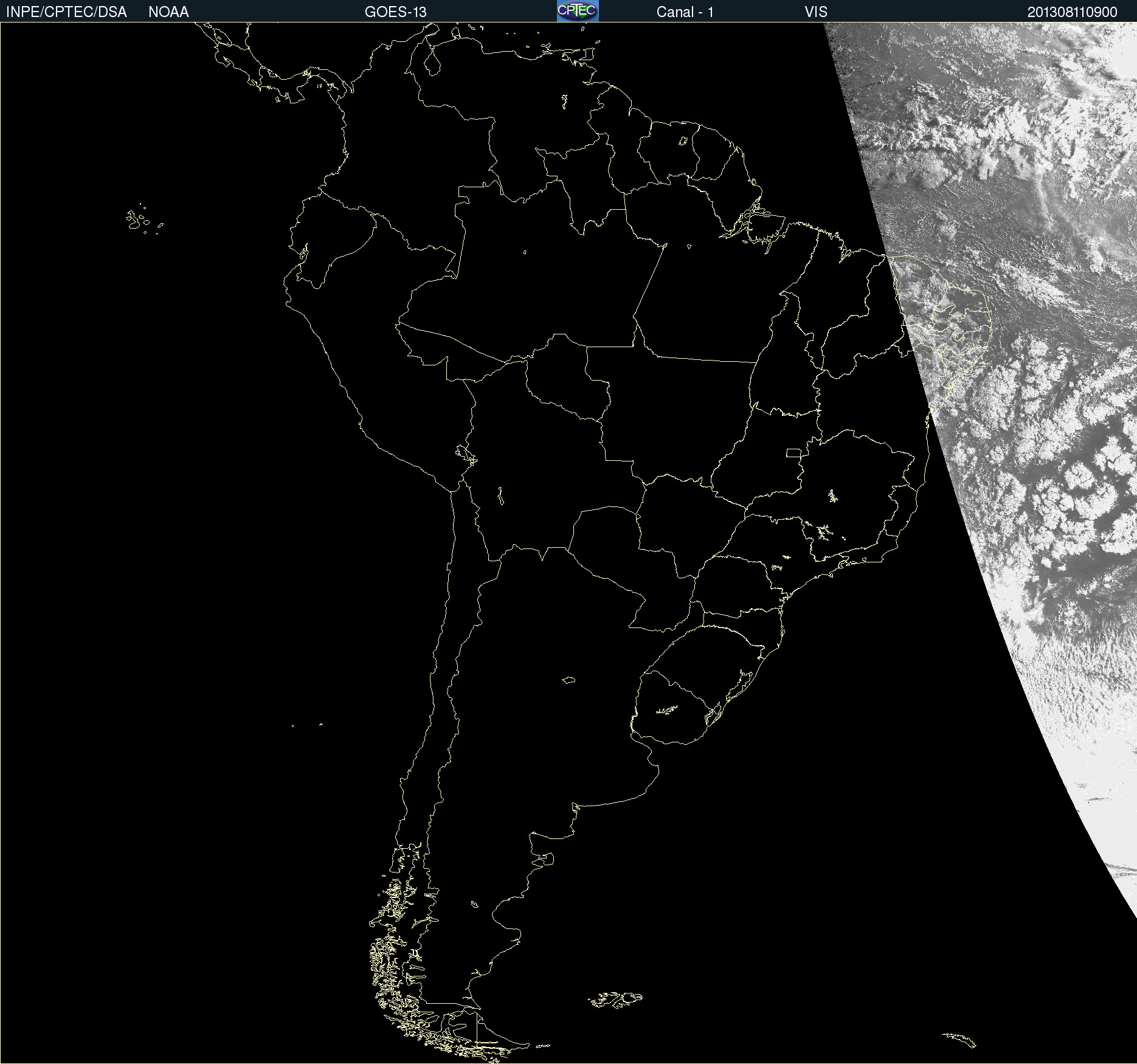Click the Canal - 1 channel label

pos(685,12)
